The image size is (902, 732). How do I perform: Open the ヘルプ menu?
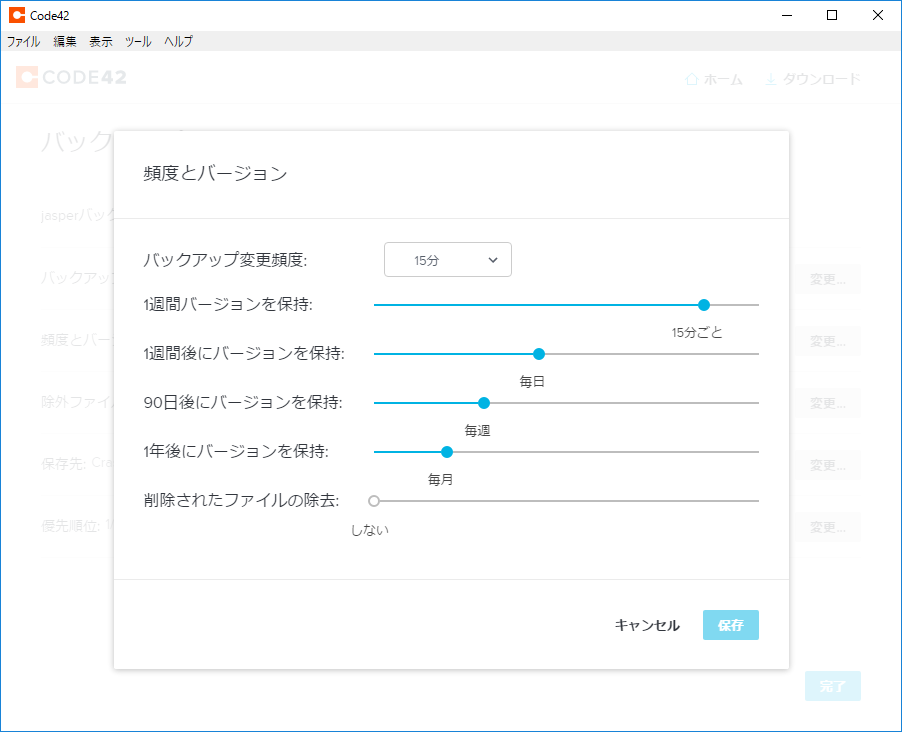[x=178, y=42]
